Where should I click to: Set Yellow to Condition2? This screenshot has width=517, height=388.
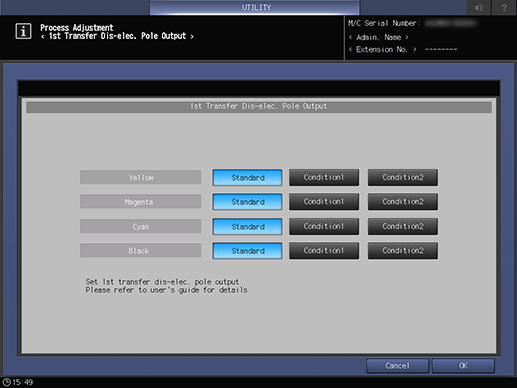pyautogui.click(x=403, y=177)
